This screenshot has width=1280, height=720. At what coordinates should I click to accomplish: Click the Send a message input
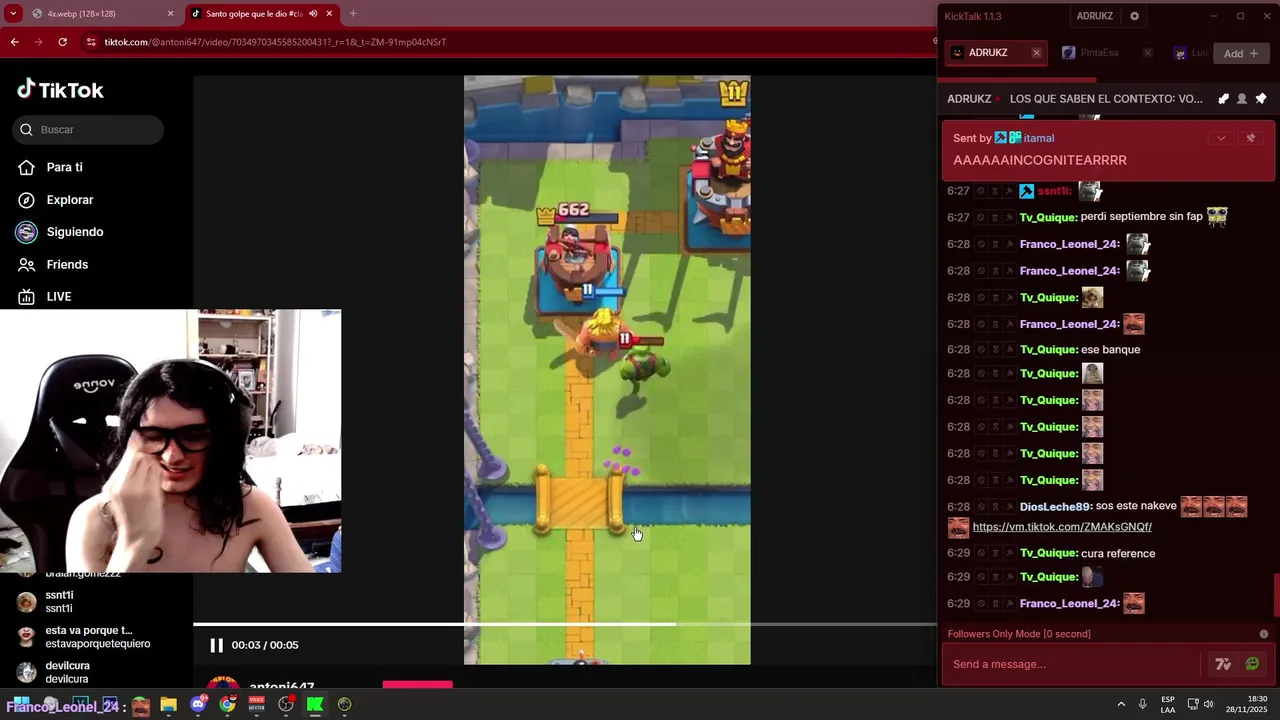pyautogui.click(x=1070, y=664)
